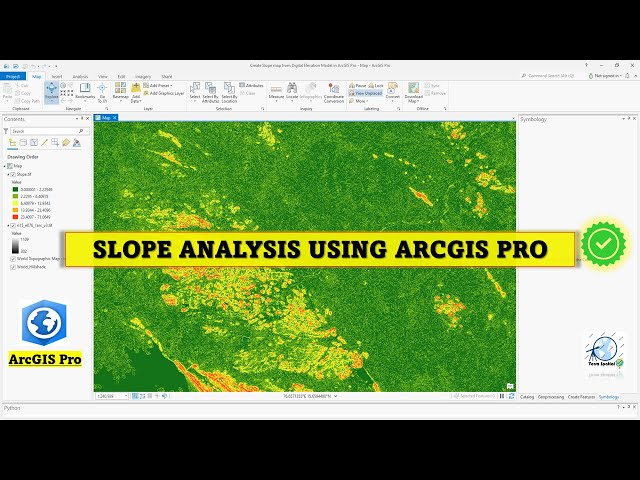Open the Add Preset dropdown
The height and width of the screenshot is (480, 640).
(158, 86)
